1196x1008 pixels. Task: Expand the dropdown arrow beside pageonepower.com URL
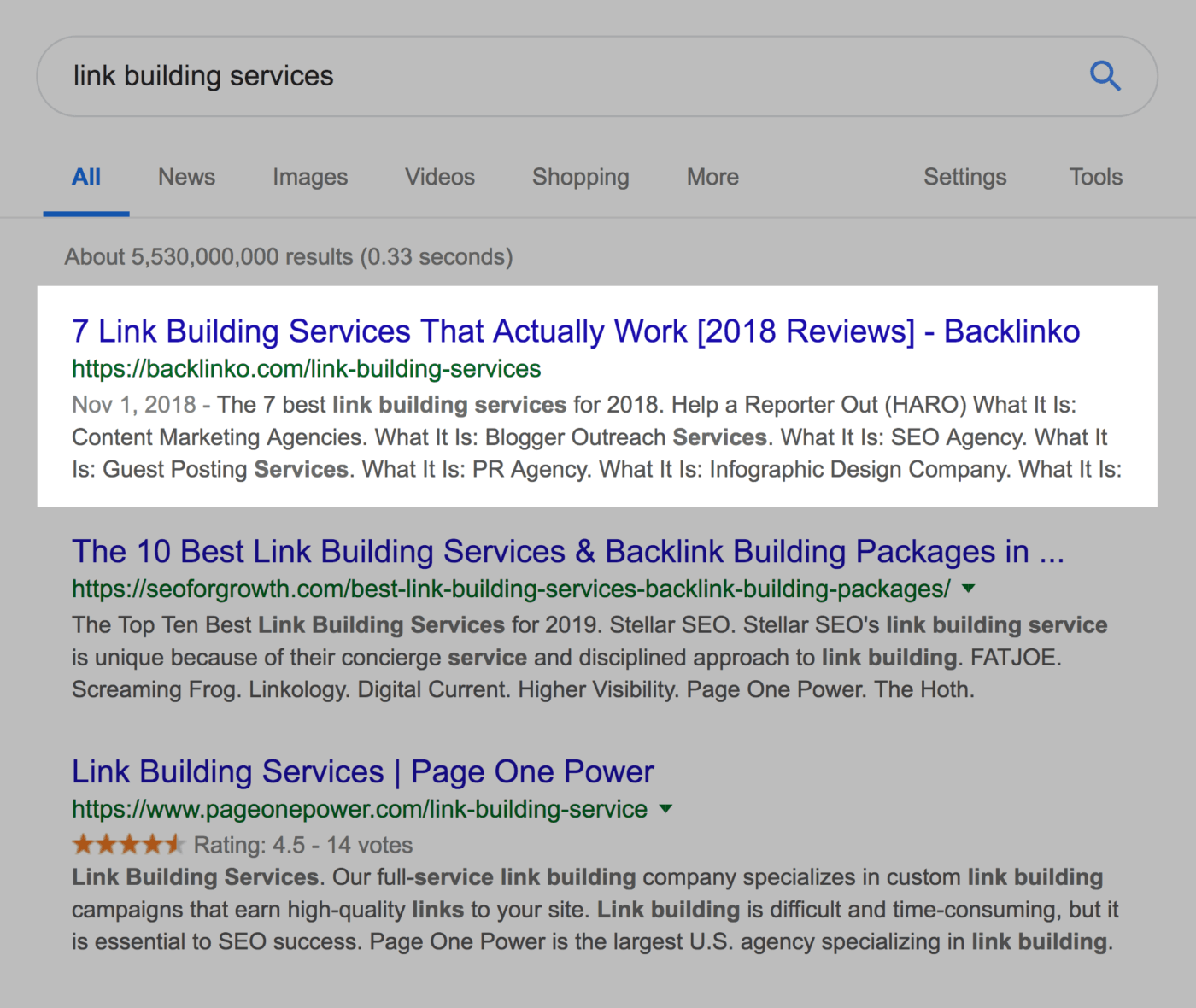point(666,809)
